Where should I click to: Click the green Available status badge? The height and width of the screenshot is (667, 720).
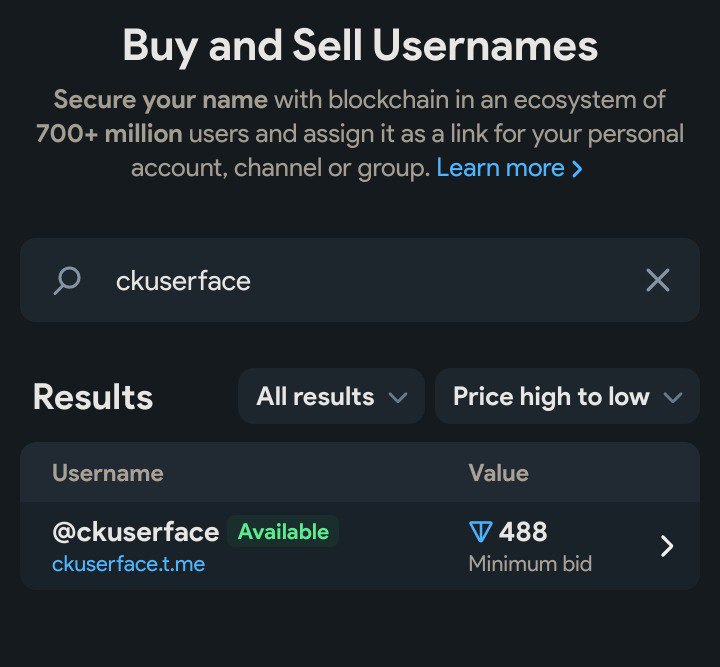[x=283, y=532]
